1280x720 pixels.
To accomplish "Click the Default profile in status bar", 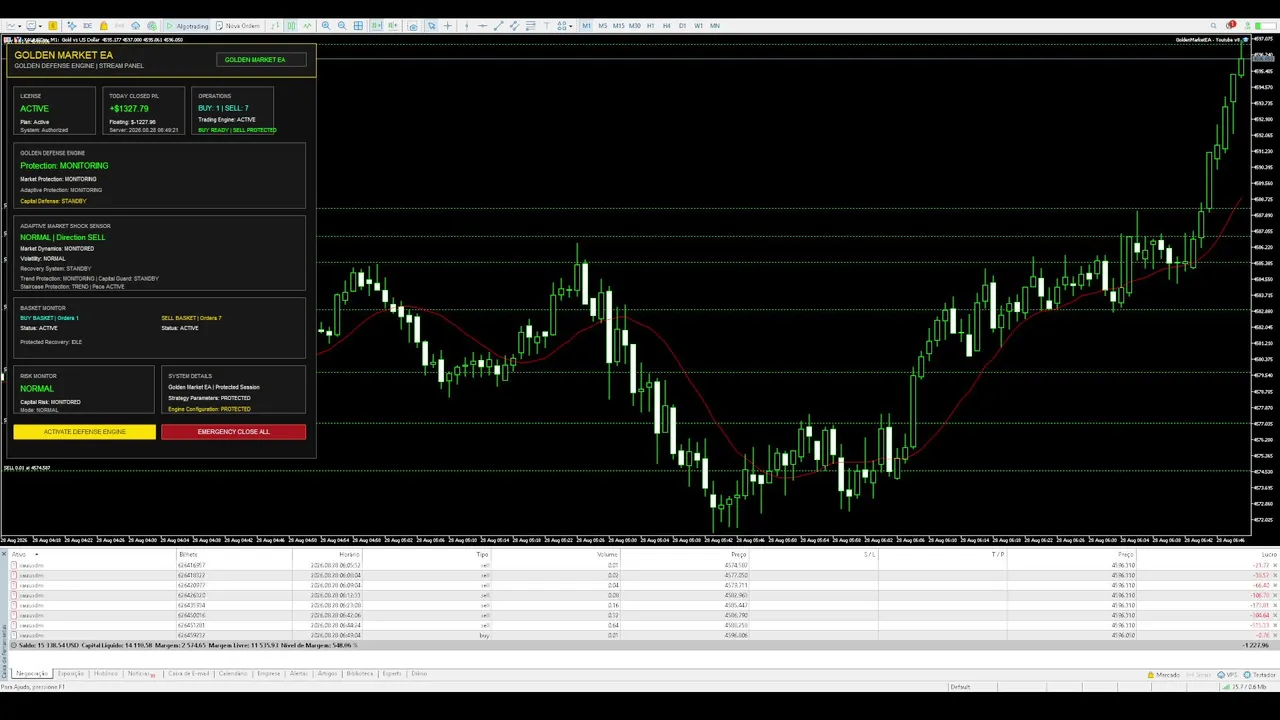I will click(960, 687).
